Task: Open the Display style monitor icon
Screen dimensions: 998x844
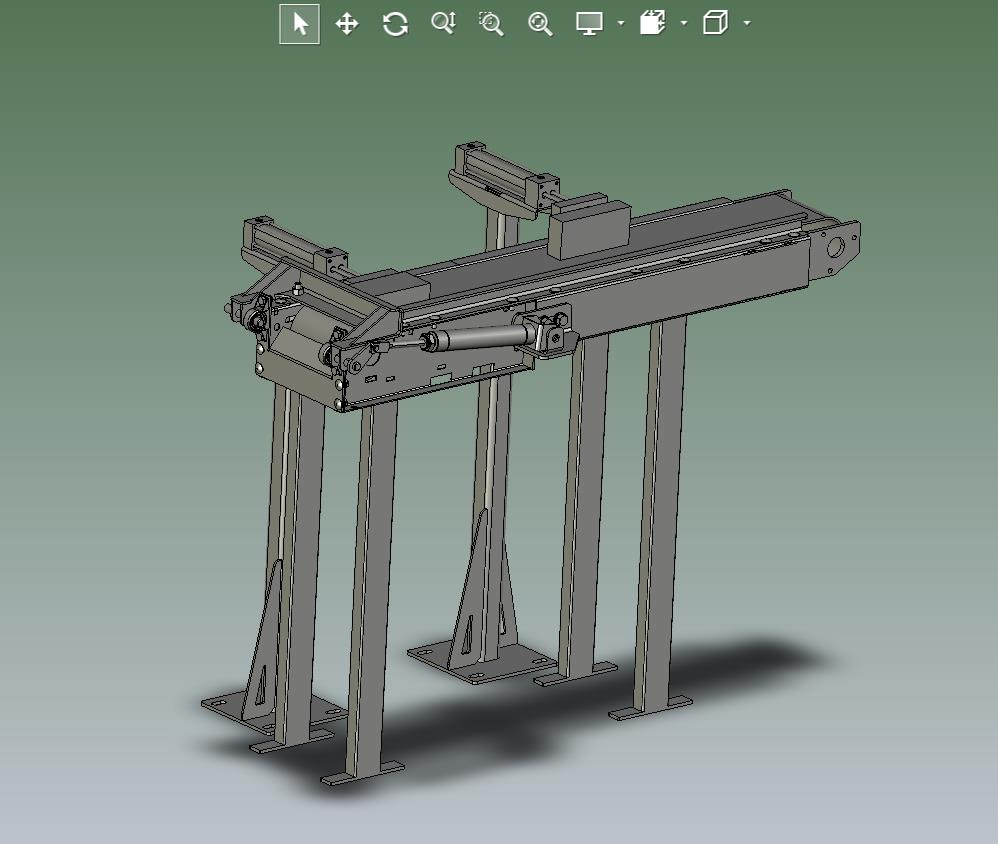Action: click(x=589, y=24)
